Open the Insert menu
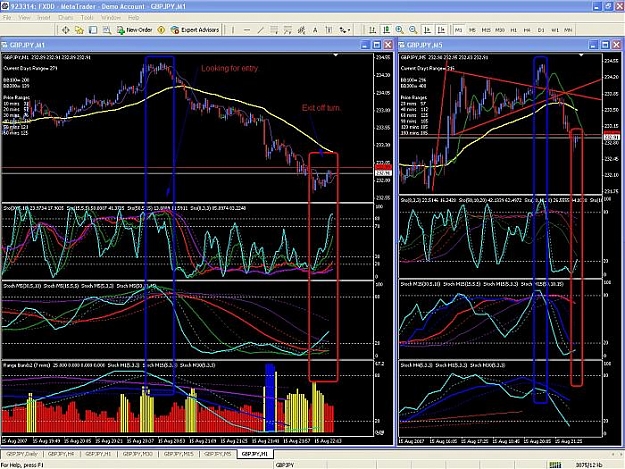The image size is (625, 469). pyautogui.click(x=43, y=18)
